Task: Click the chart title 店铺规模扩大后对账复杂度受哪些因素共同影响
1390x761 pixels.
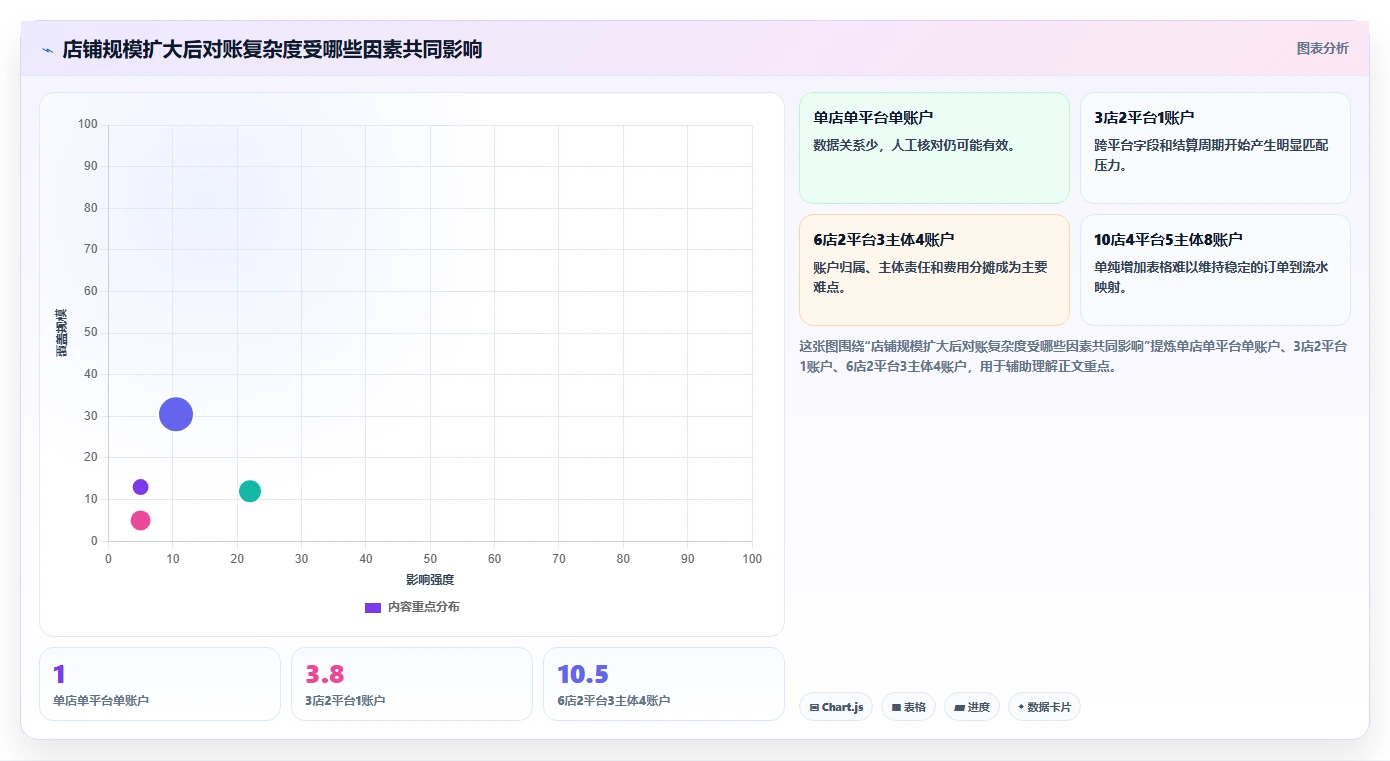Action: 272,50
